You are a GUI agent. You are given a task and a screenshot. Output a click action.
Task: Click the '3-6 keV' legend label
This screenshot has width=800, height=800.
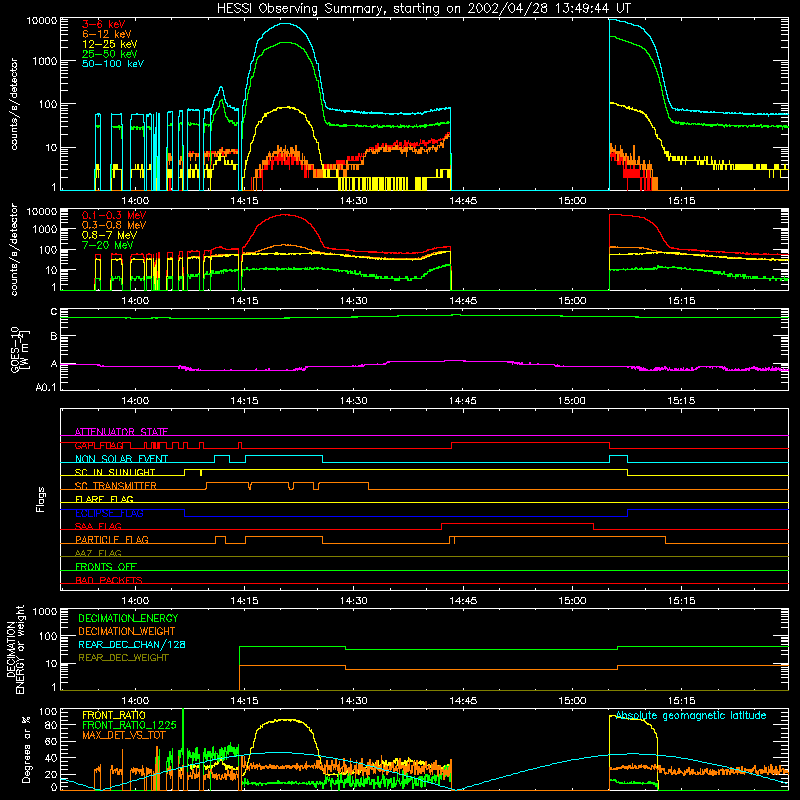pos(103,24)
